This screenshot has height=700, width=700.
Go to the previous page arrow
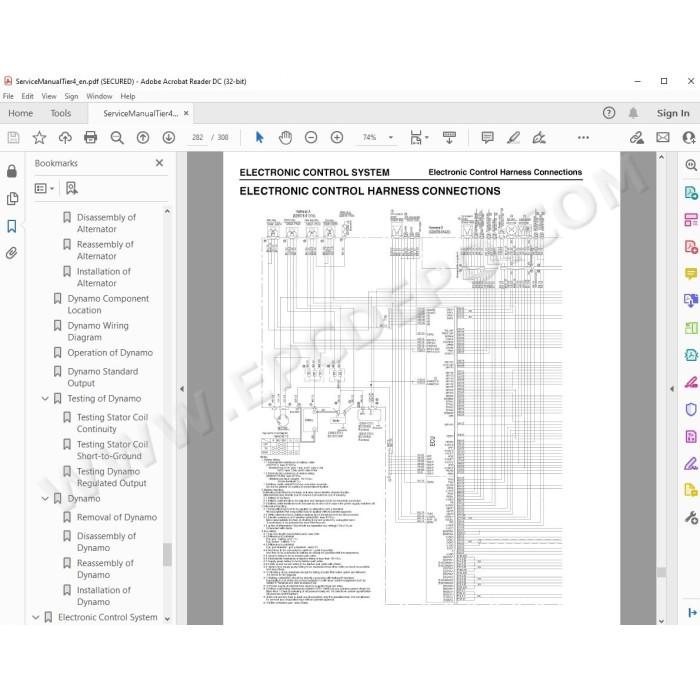(143, 137)
